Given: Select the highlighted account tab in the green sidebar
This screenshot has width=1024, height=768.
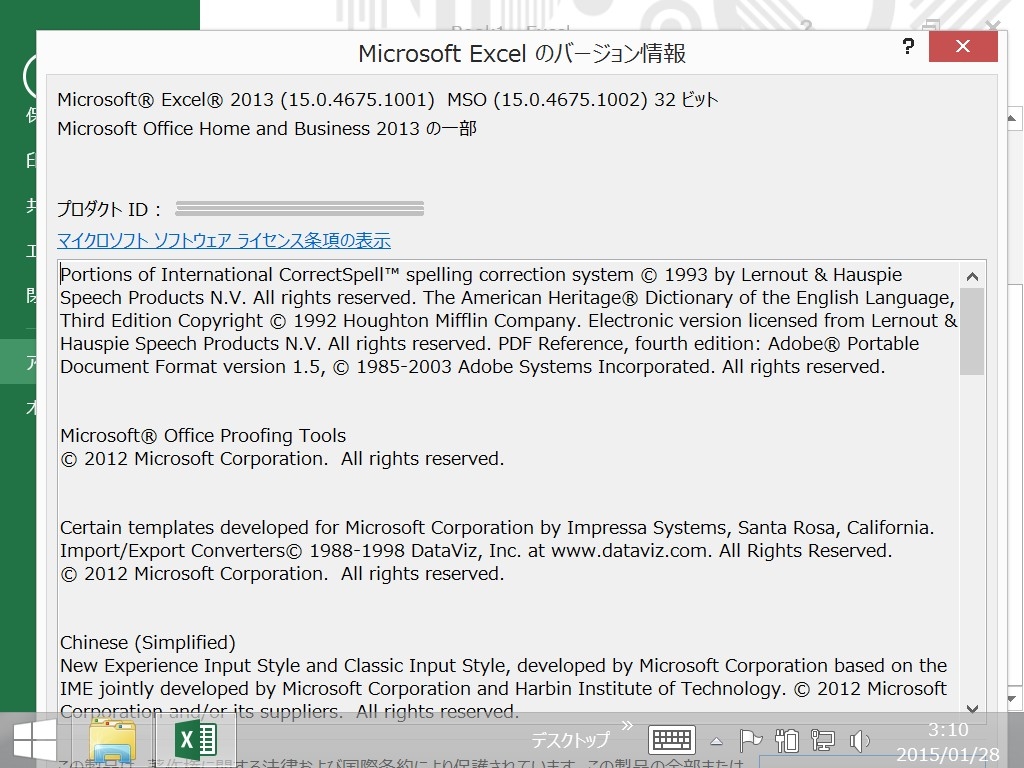Looking at the screenshot, I should [x=18, y=362].
